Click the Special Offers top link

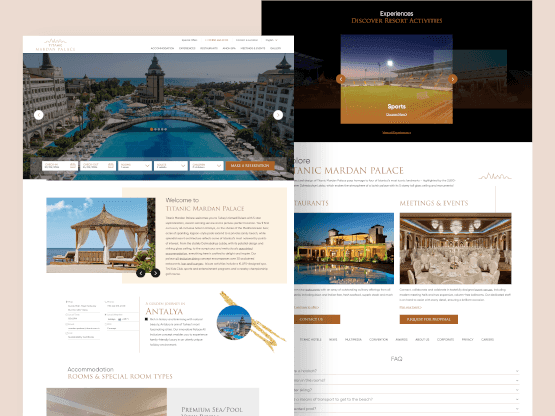189,40
